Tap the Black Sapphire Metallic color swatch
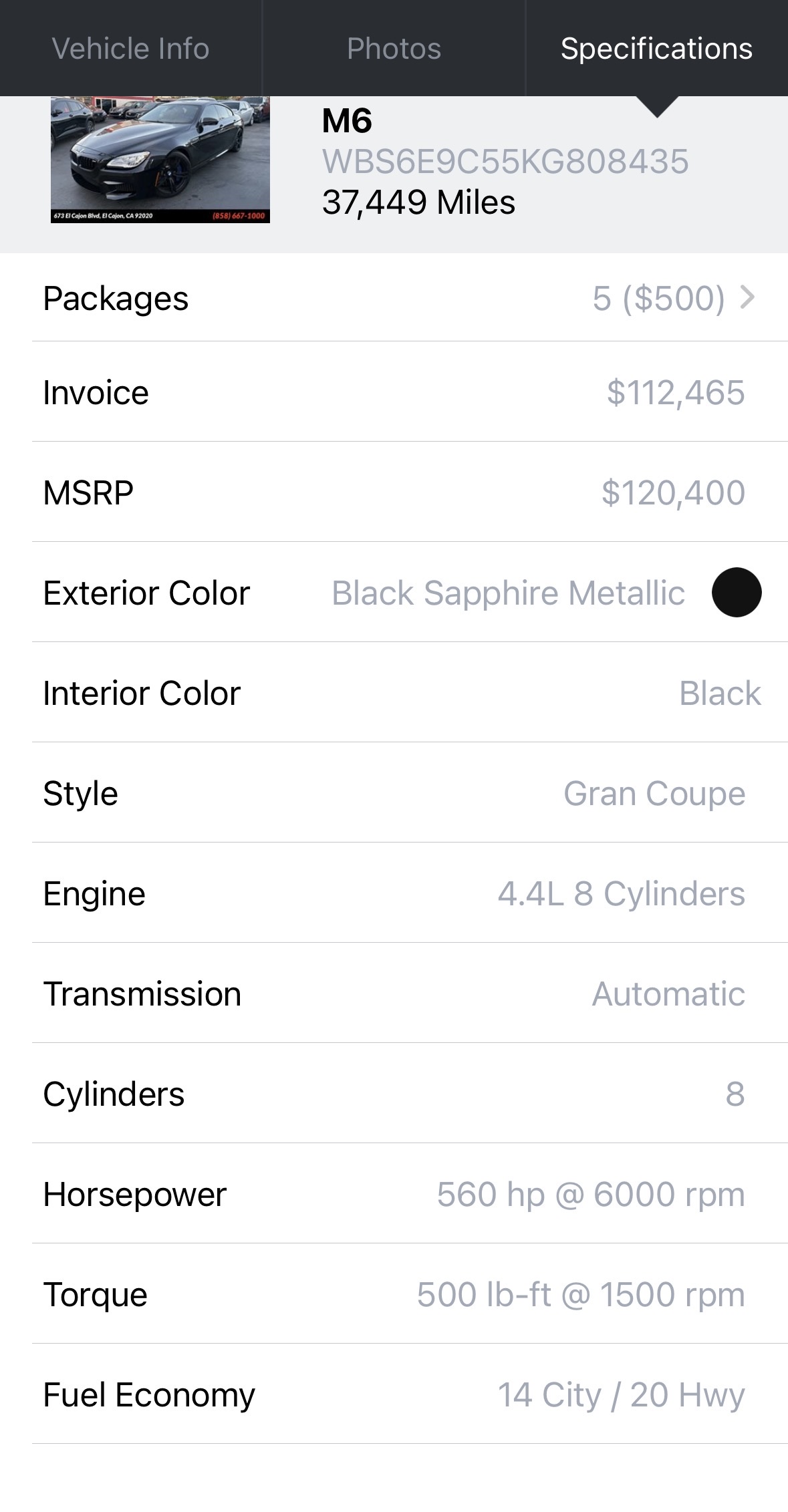This screenshot has height=1512, width=788. tap(737, 593)
